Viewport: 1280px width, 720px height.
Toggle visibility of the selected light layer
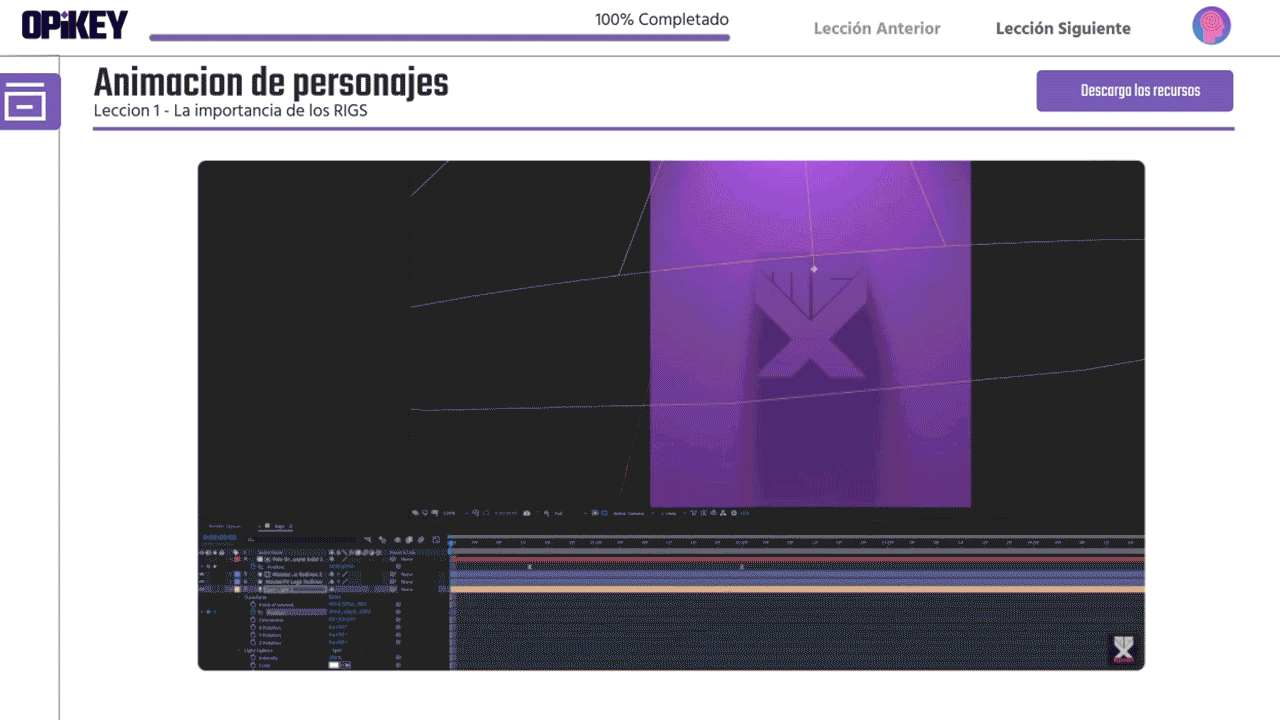point(203,589)
